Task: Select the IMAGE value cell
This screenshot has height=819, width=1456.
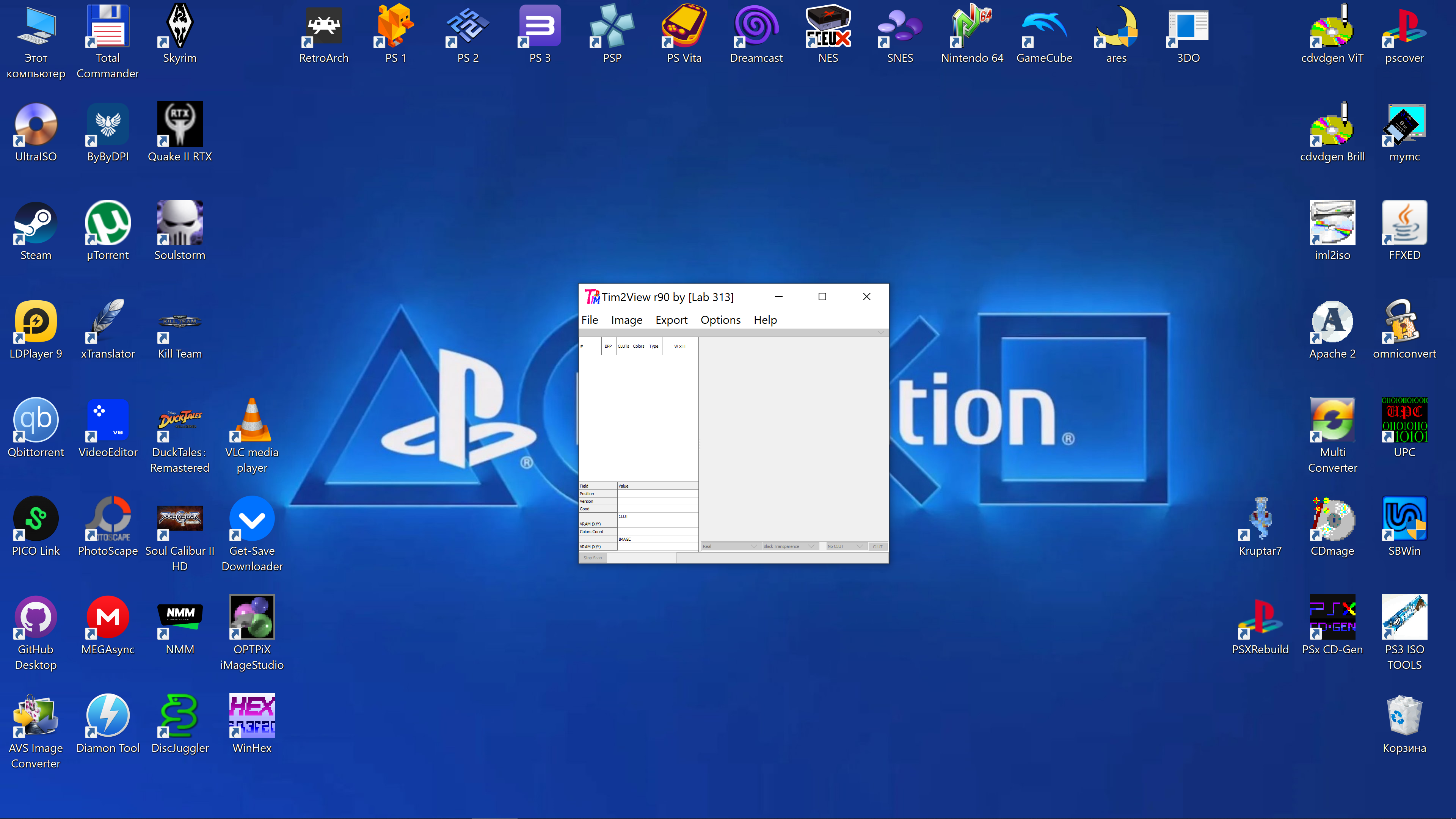Action: pyautogui.click(x=658, y=539)
